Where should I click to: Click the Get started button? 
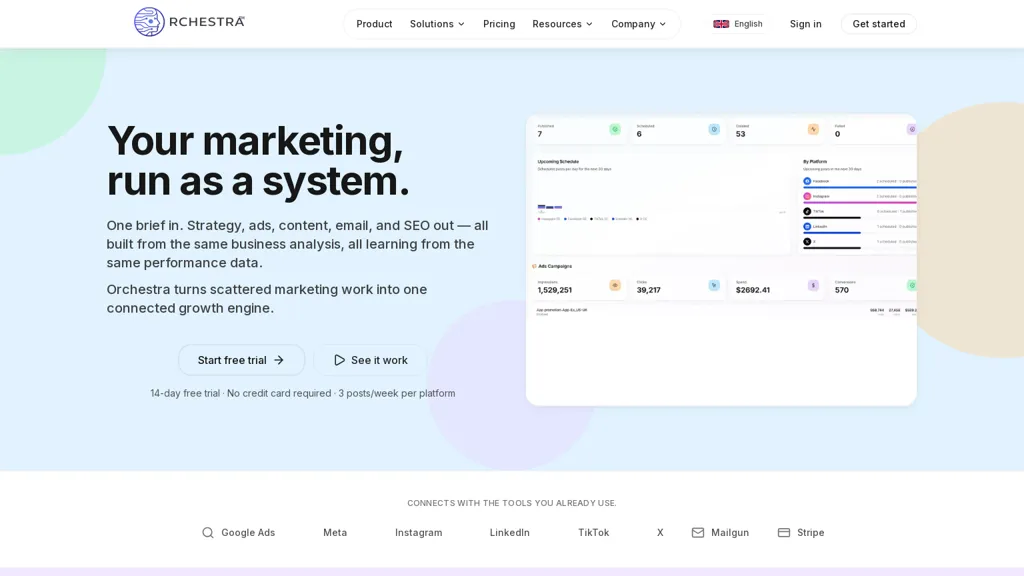878,24
